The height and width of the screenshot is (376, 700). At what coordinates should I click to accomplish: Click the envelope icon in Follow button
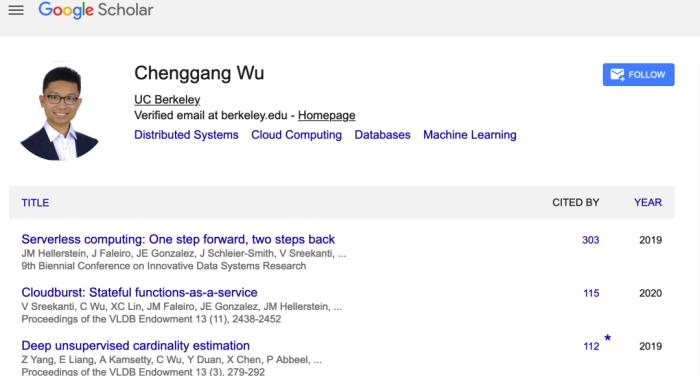[x=617, y=75]
